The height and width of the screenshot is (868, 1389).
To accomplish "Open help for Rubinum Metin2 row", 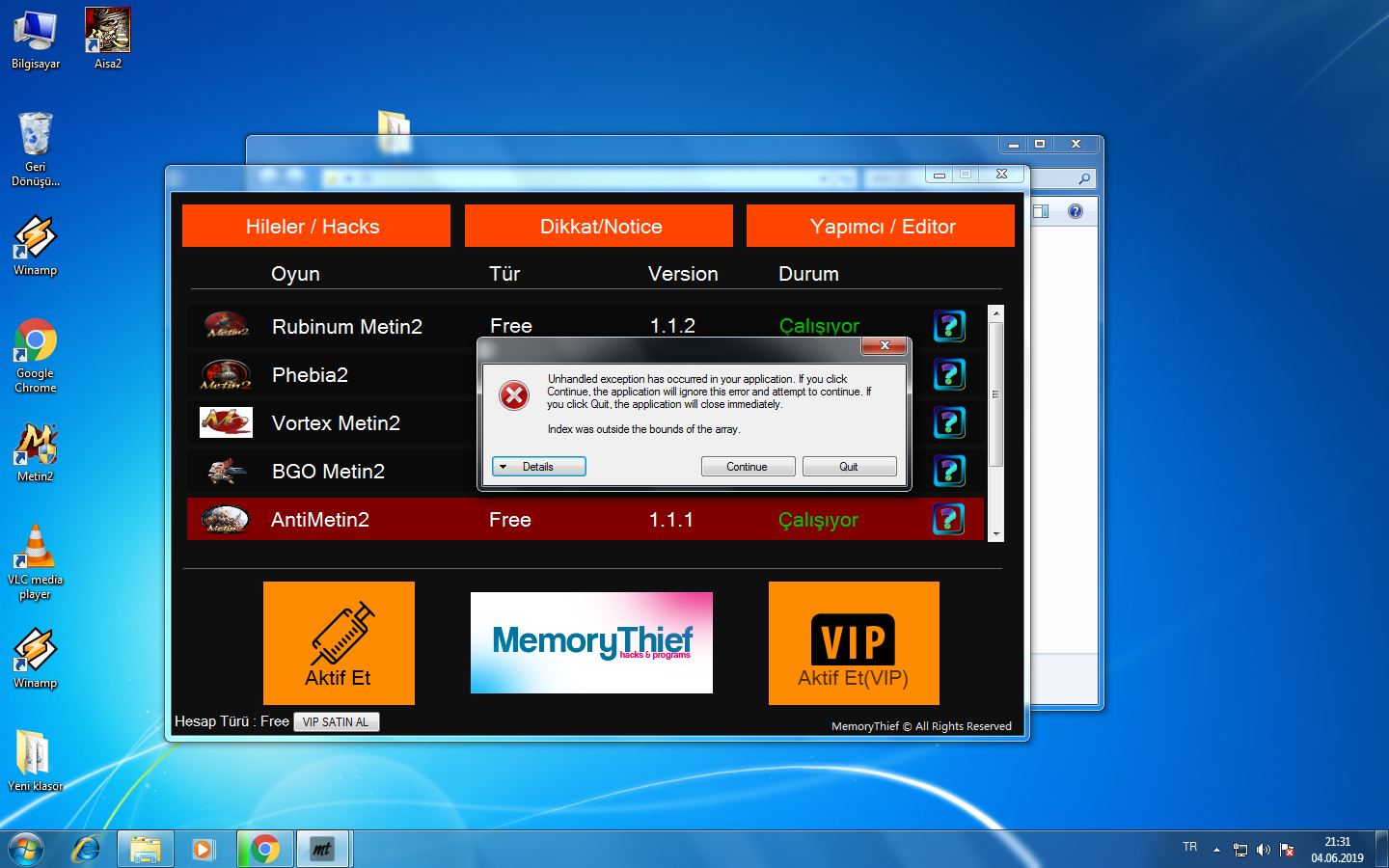I will click(x=949, y=326).
